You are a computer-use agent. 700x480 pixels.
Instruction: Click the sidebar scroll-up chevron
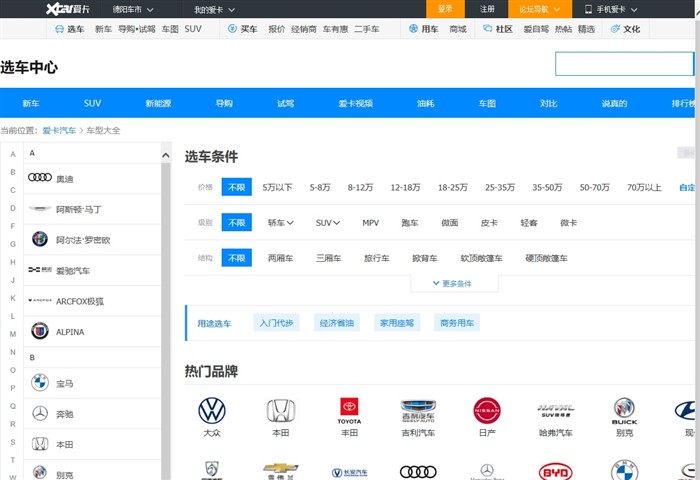pyautogui.click(x=166, y=155)
